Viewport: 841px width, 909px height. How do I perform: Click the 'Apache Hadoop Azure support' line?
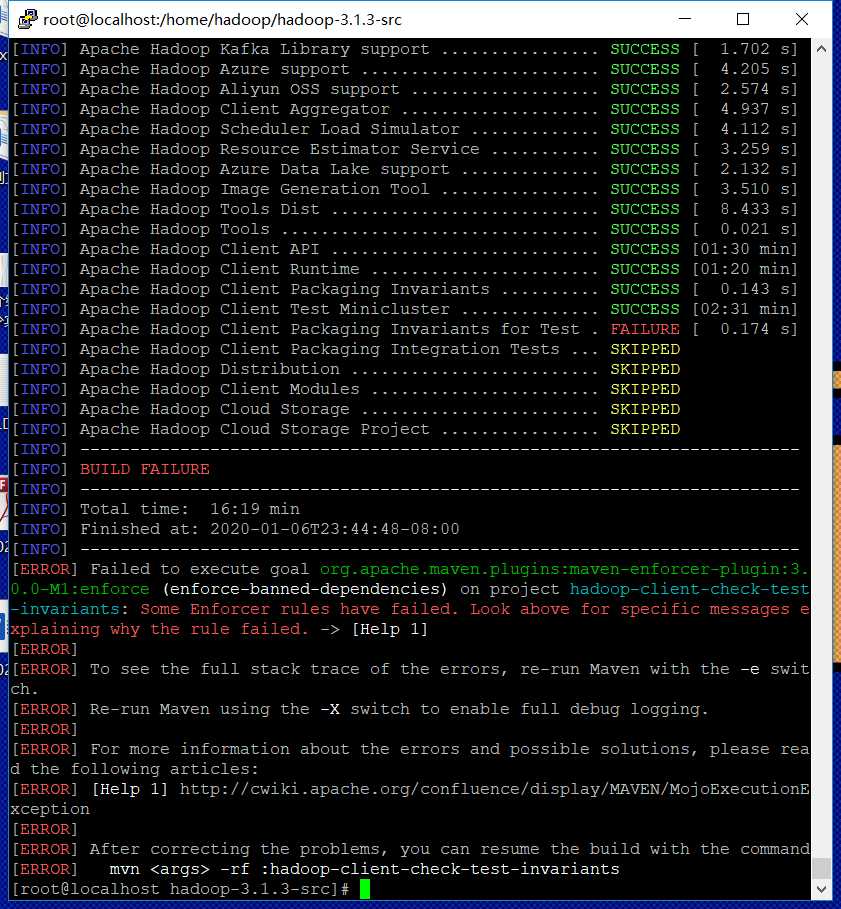coord(405,69)
